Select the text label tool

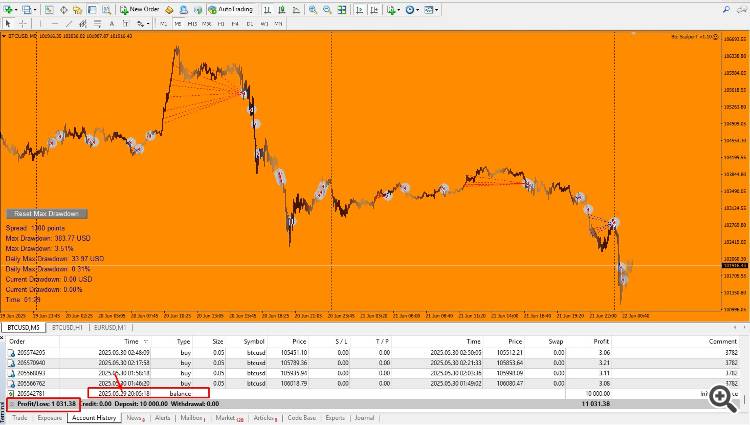pyautogui.click(x=125, y=23)
